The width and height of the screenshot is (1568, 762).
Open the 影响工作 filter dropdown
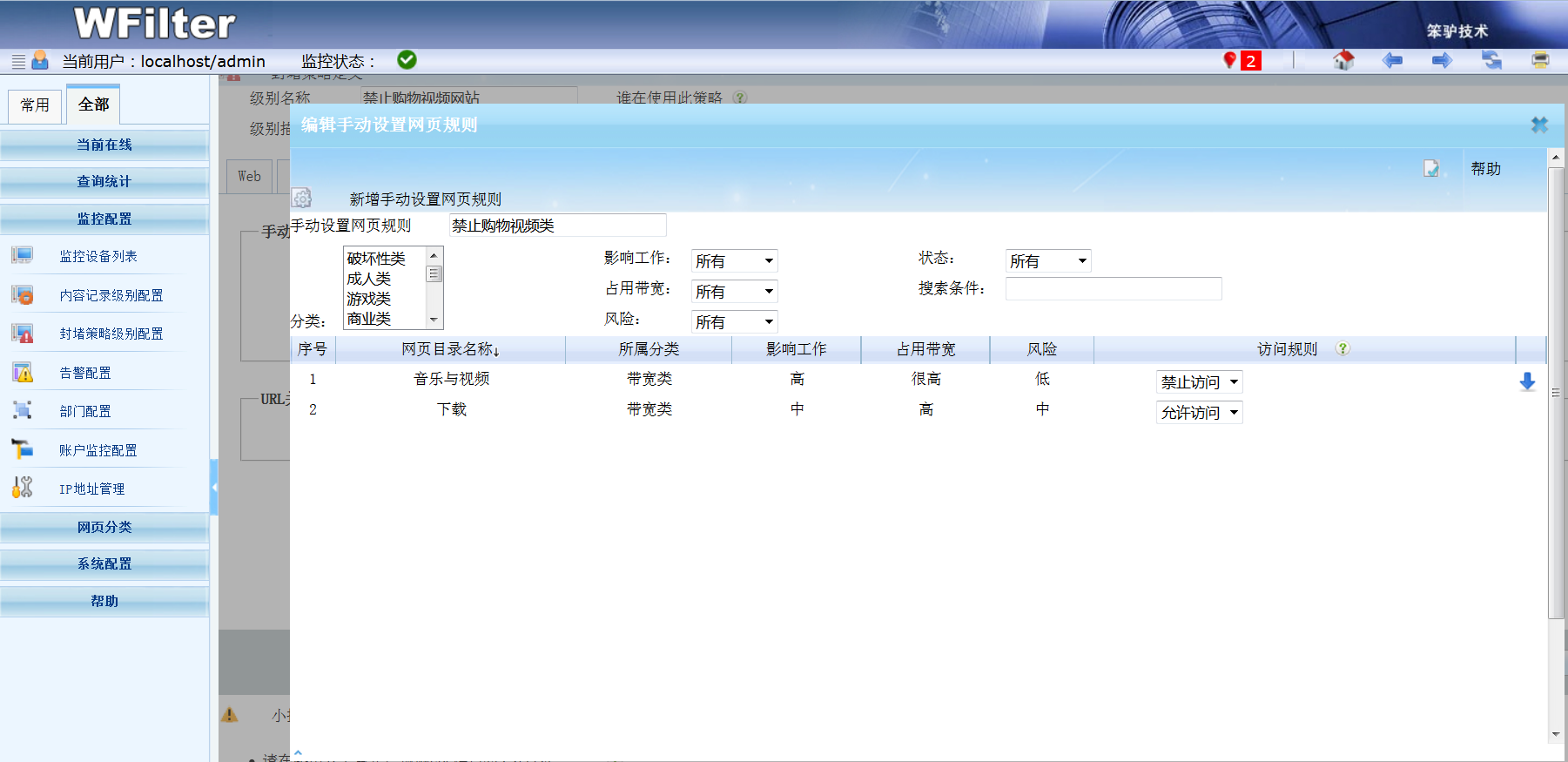[734, 261]
